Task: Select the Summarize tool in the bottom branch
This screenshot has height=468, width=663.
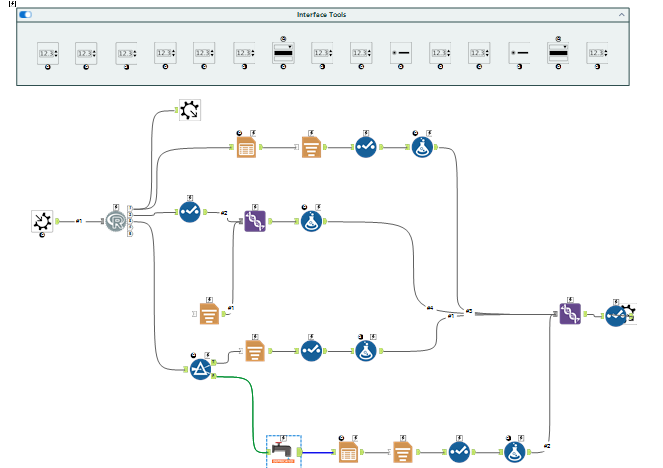Action: pos(403,452)
